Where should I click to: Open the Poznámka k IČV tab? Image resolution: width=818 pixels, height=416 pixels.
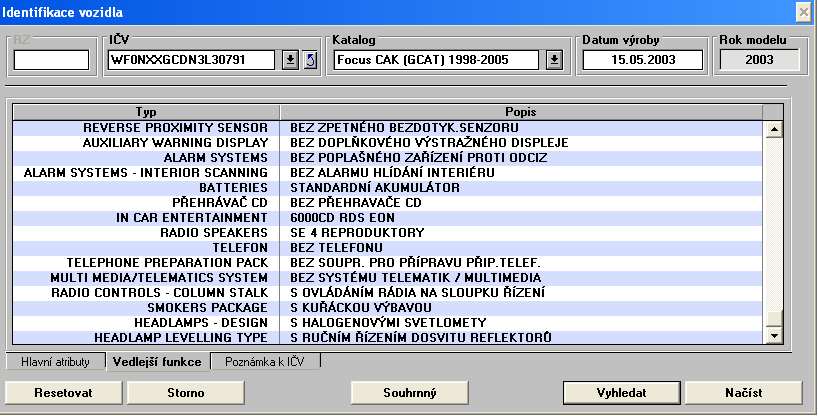(266, 361)
